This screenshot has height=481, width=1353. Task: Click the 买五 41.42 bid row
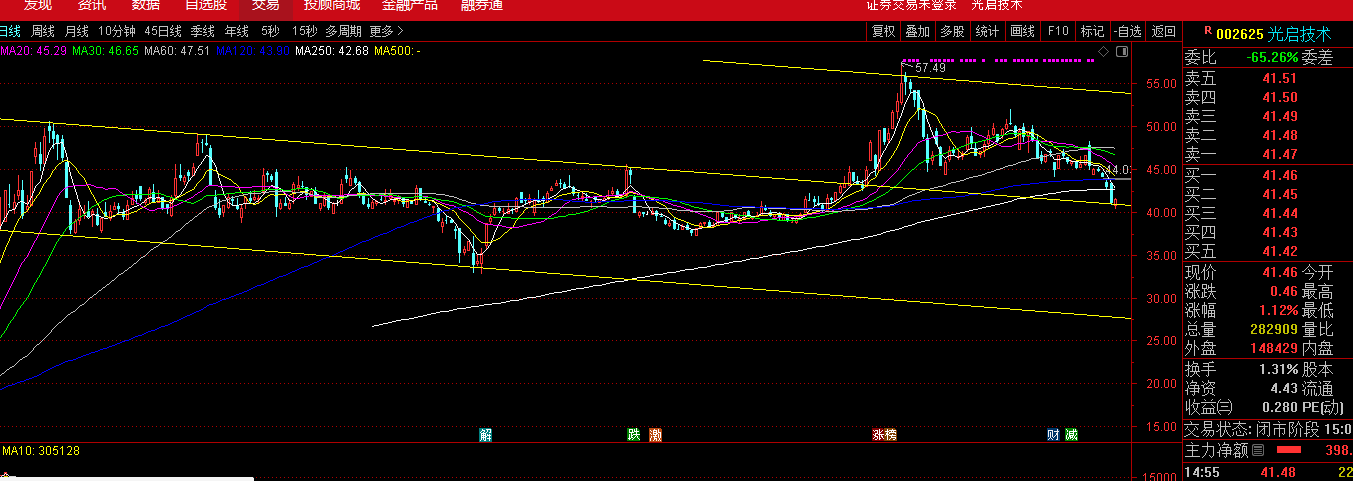click(x=1268, y=251)
